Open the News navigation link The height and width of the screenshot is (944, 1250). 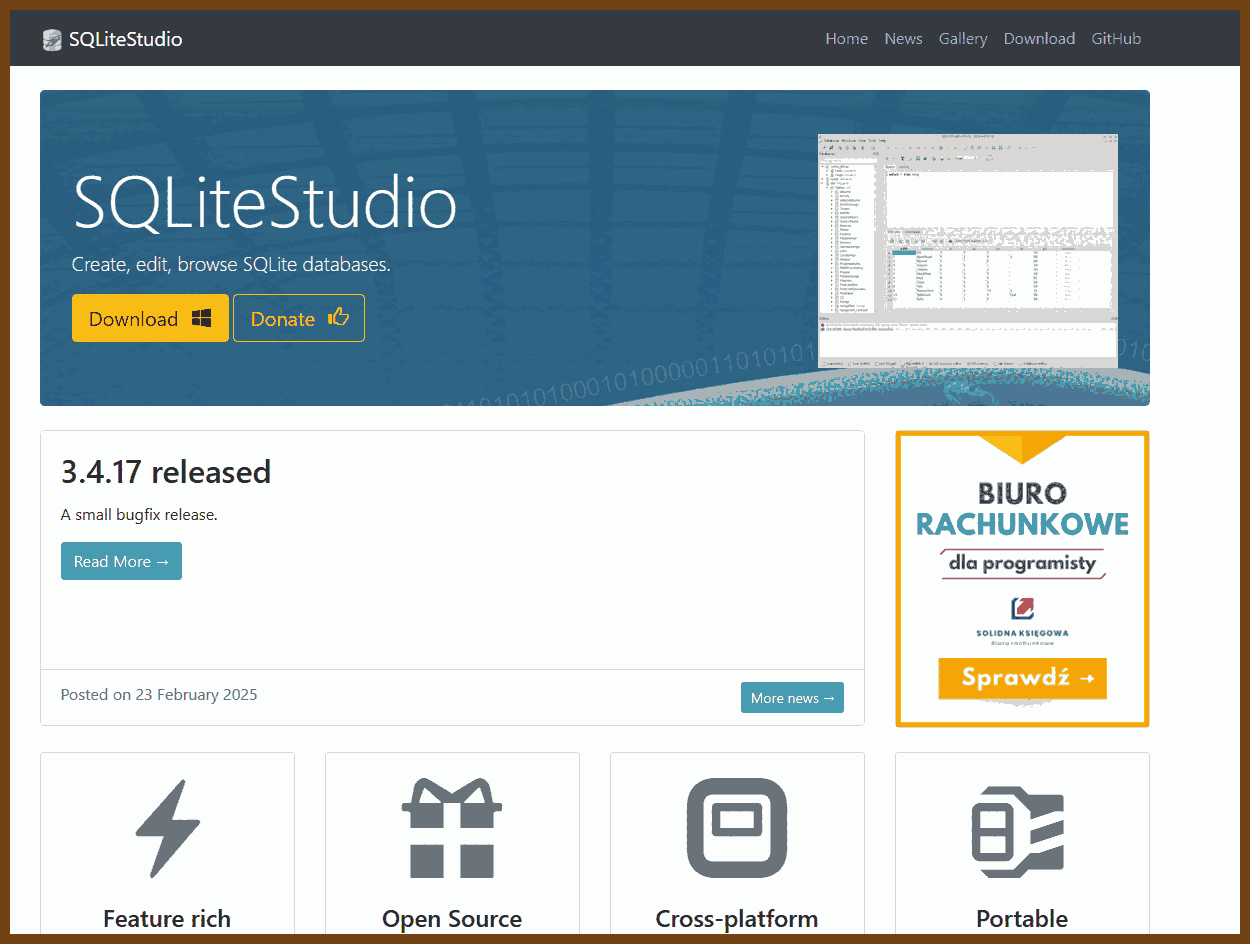903,39
